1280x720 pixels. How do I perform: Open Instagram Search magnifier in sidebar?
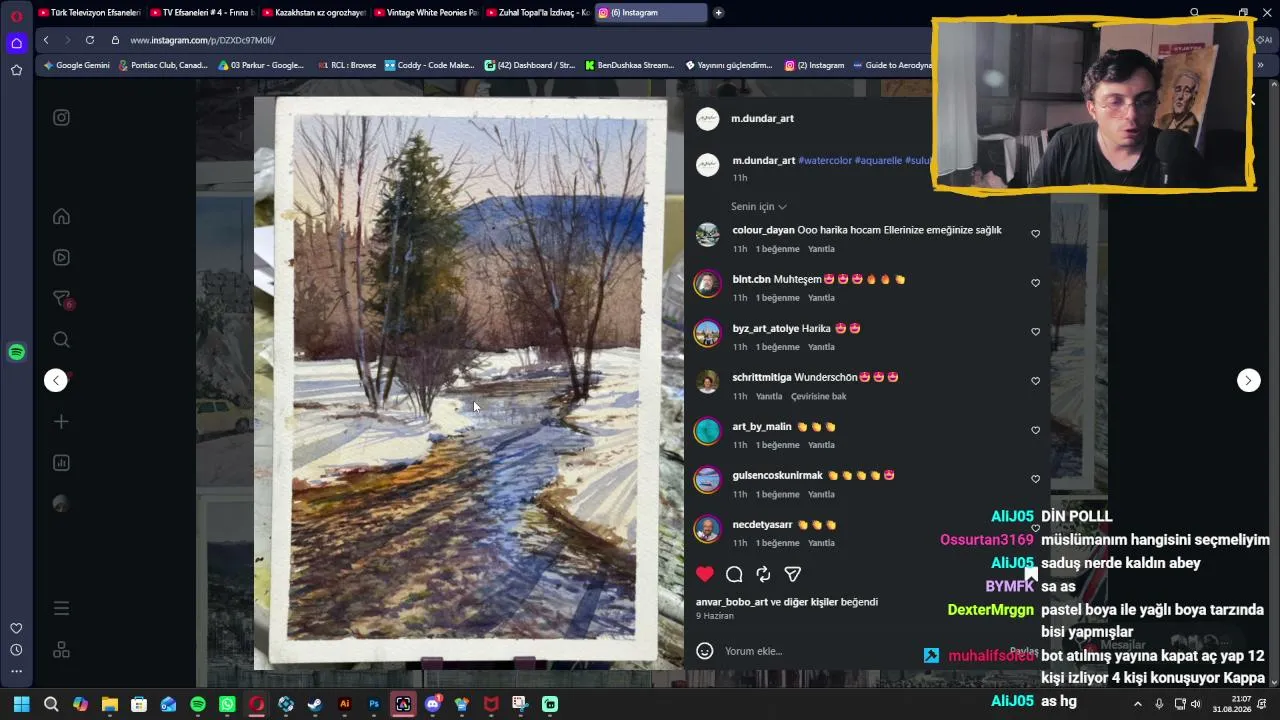(x=61, y=340)
